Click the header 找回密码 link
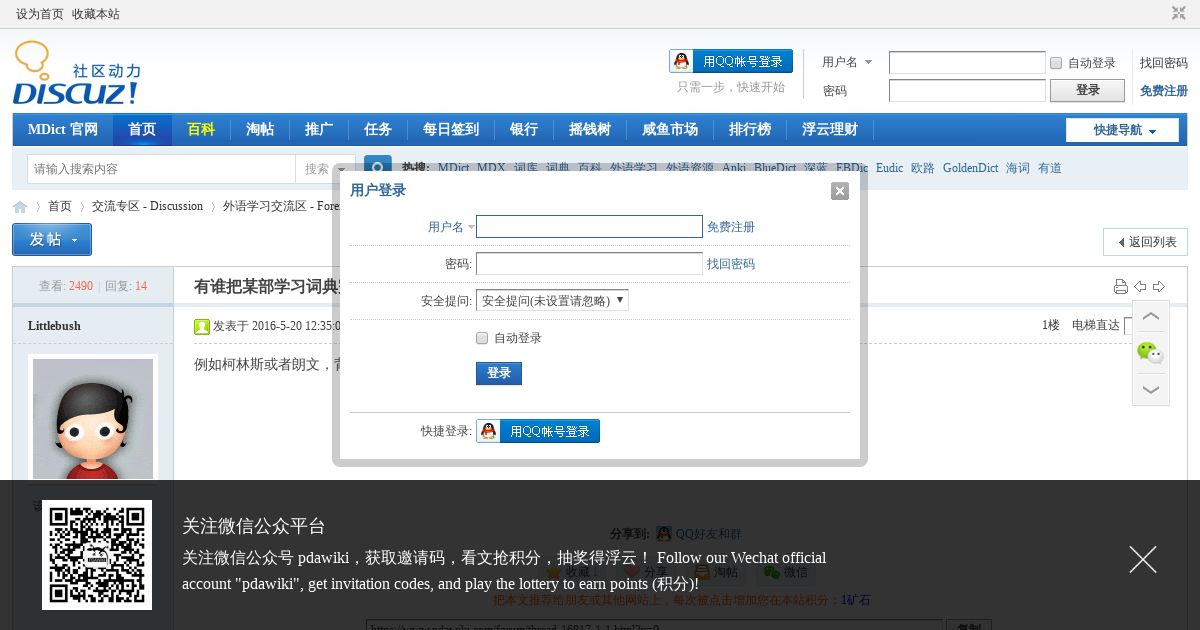The height and width of the screenshot is (630, 1200). [1164, 63]
